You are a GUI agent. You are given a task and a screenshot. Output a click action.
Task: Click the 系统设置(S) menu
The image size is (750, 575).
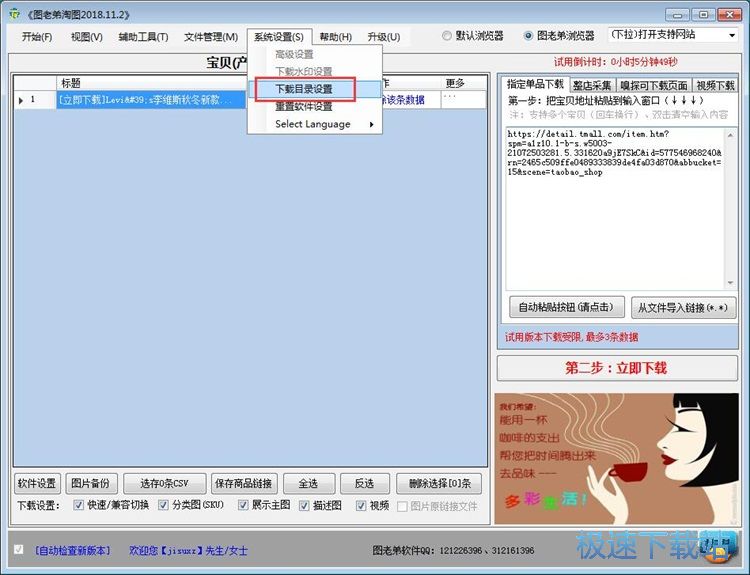click(279, 37)
